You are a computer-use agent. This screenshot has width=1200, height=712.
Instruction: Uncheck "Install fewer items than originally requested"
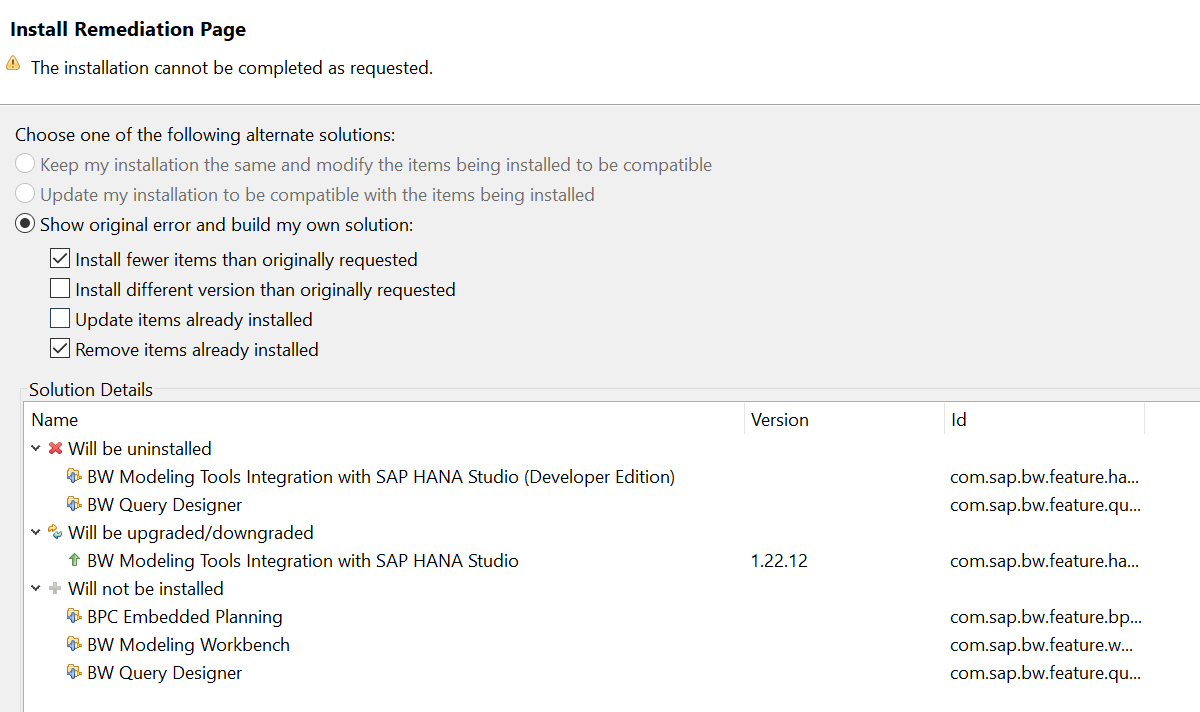pyautogui.click(x=59, y=258)
